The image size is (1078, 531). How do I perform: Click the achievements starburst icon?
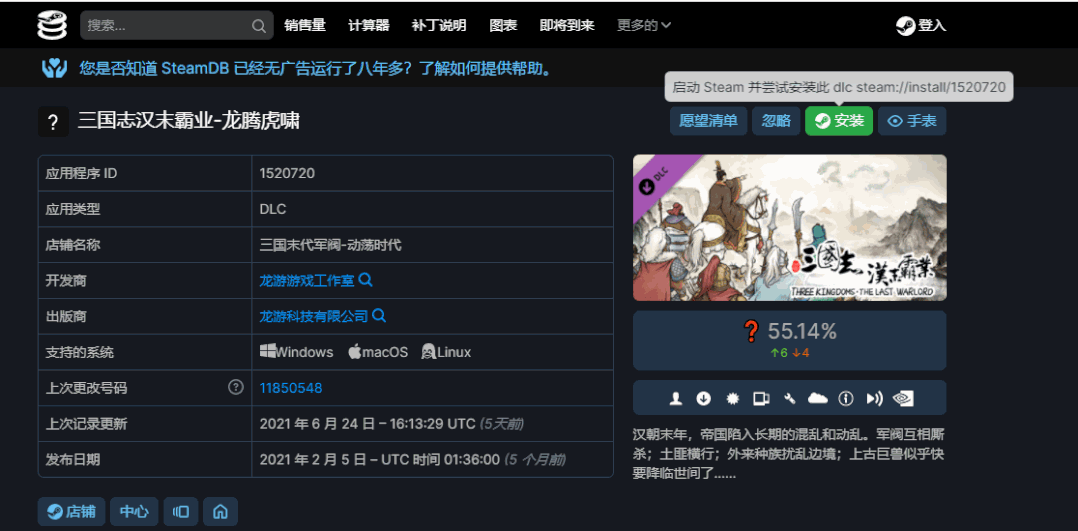pyautogui.click(x=732, y=398)
